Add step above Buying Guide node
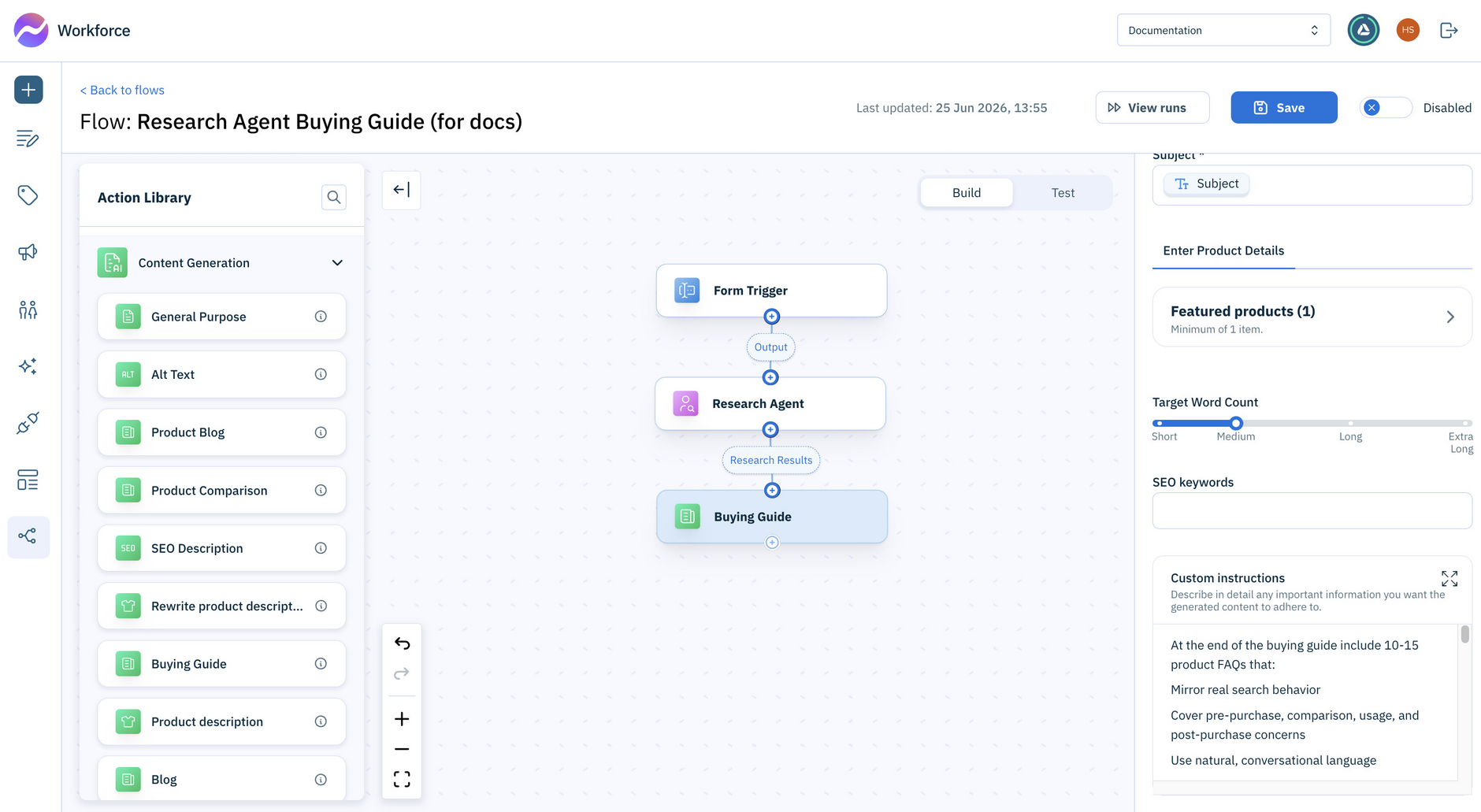The width and height of the screenshot is (1481, 812). (x=772, y=491)
